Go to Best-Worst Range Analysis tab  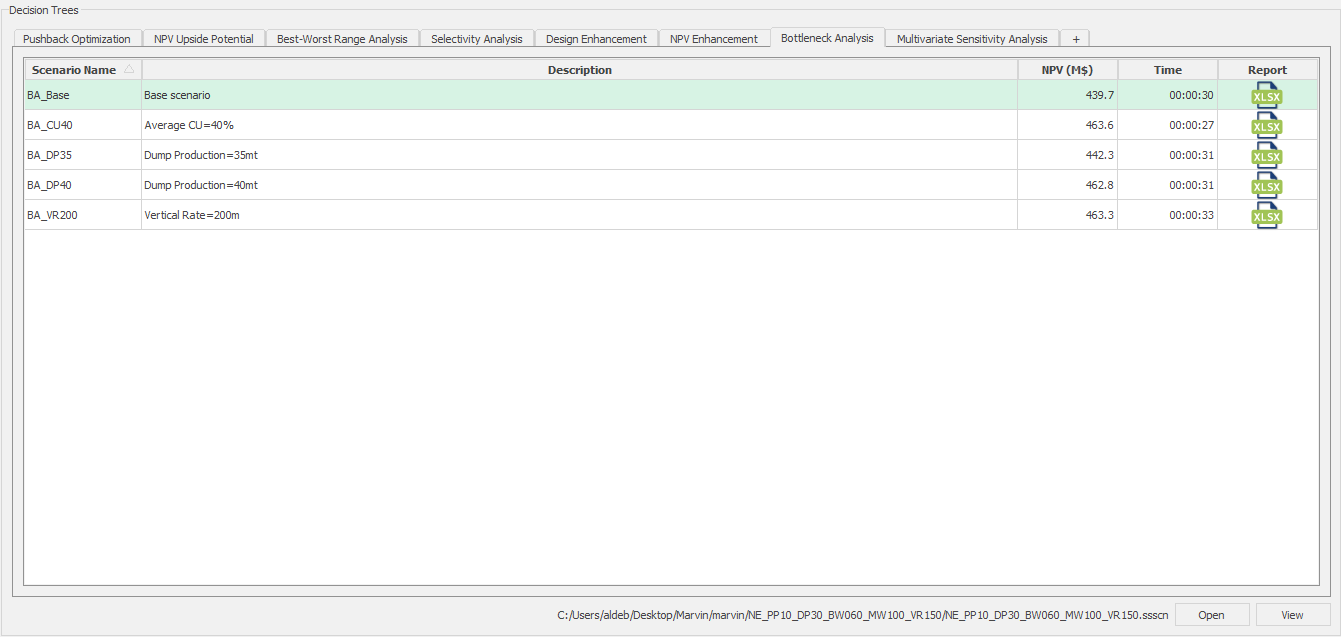pyautogui.click(x=342, y=39)
